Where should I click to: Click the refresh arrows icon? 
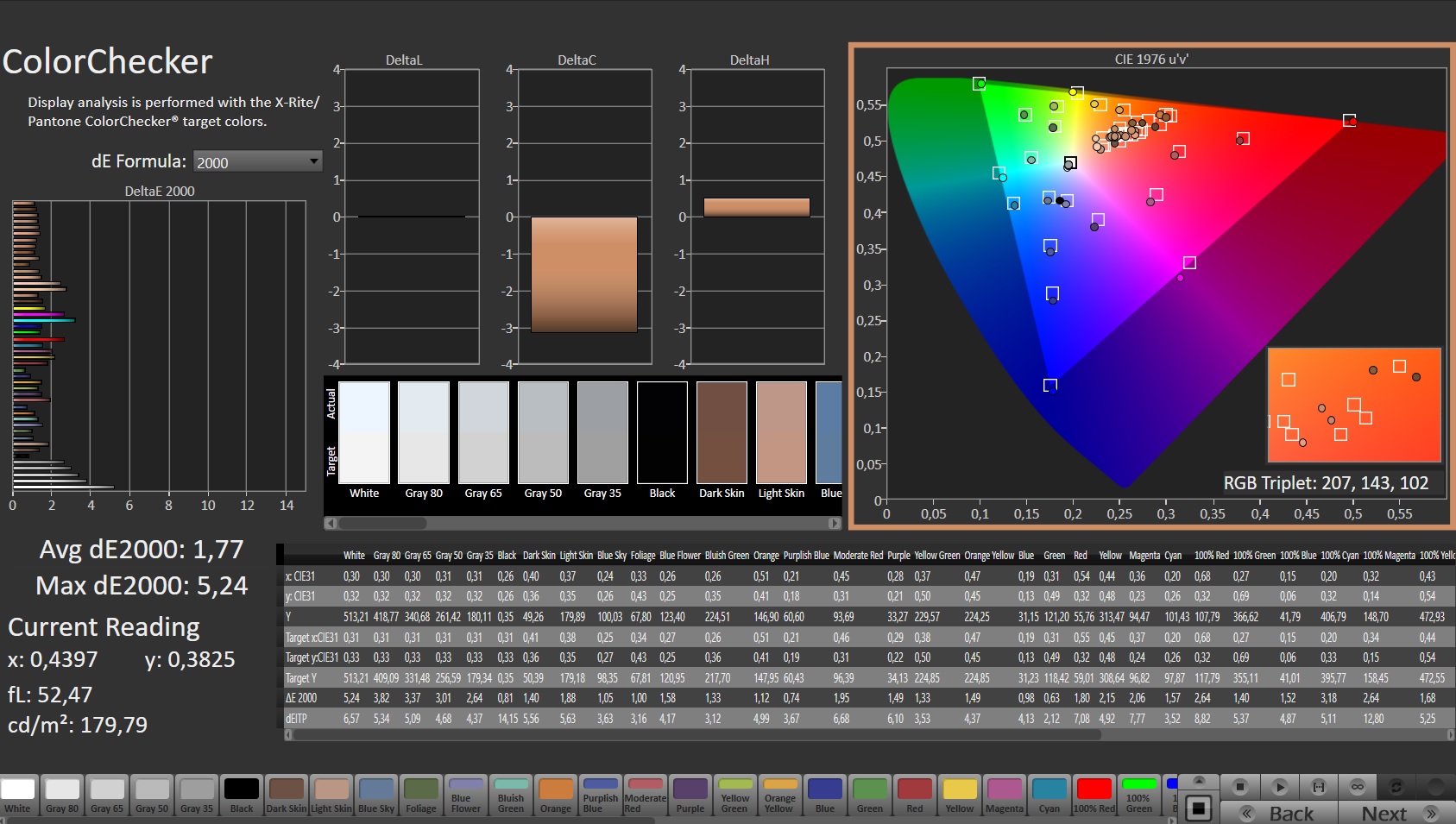coord(1396,787)
